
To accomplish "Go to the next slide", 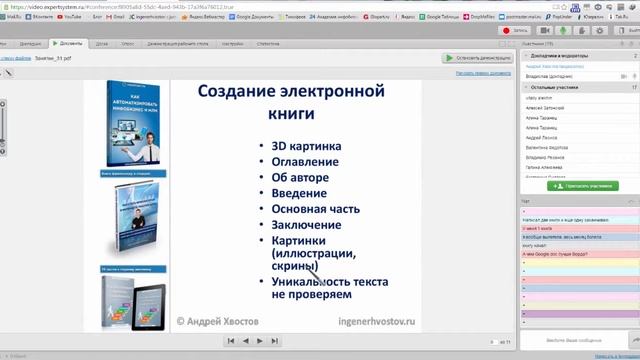I will click(260, 341).
